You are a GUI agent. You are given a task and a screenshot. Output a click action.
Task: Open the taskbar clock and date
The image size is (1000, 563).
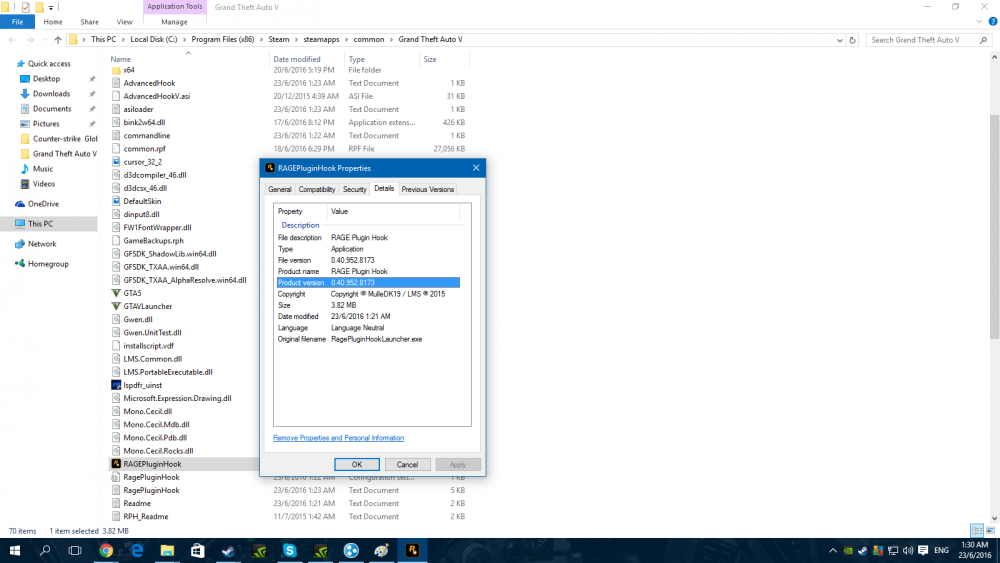coord(974,550)
